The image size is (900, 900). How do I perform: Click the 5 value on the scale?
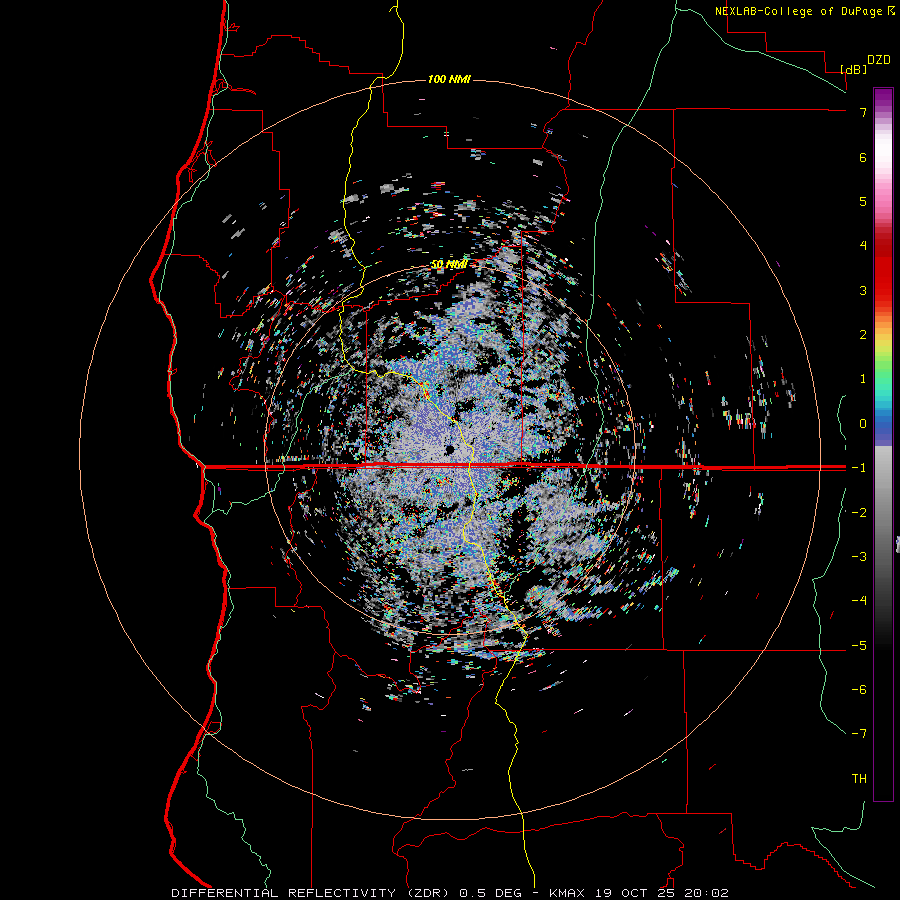click(x=863, y=201)
